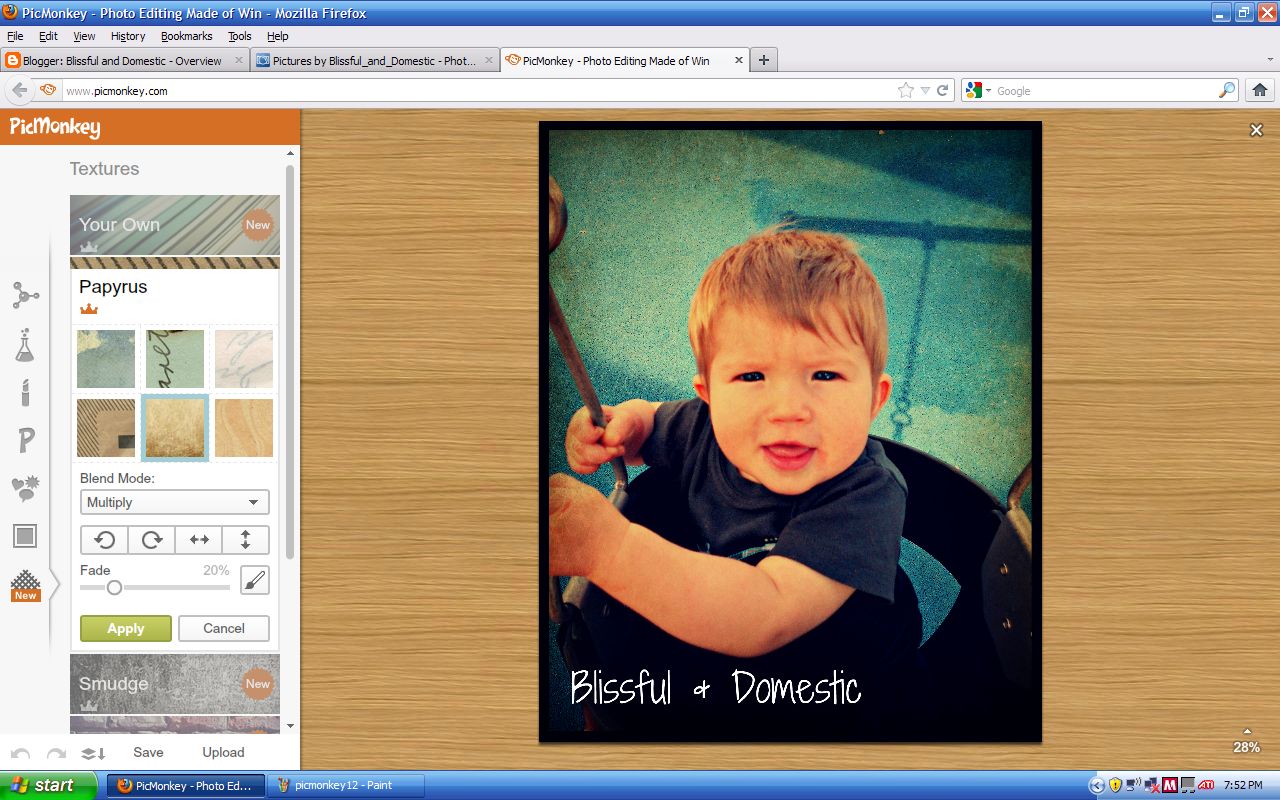Viewport: 1280px width, 800px height.
Task: Click the yellow security shield tray icon
Action: coord(1116,785)
